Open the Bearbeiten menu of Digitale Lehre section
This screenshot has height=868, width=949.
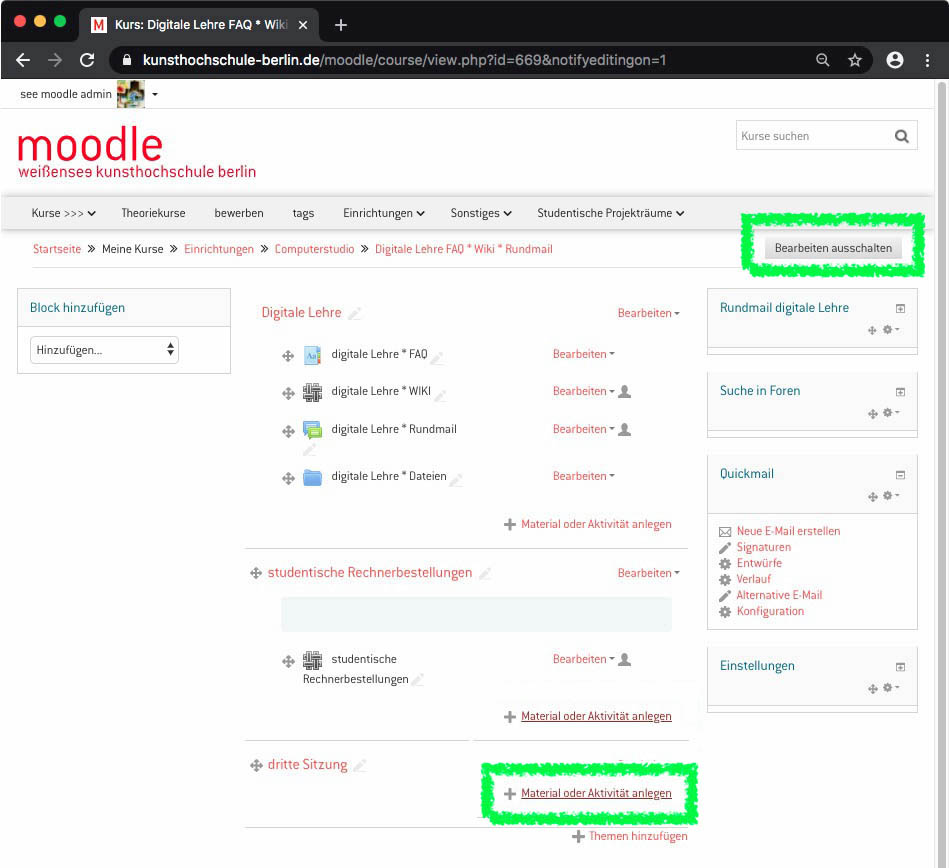pos(648,313)
